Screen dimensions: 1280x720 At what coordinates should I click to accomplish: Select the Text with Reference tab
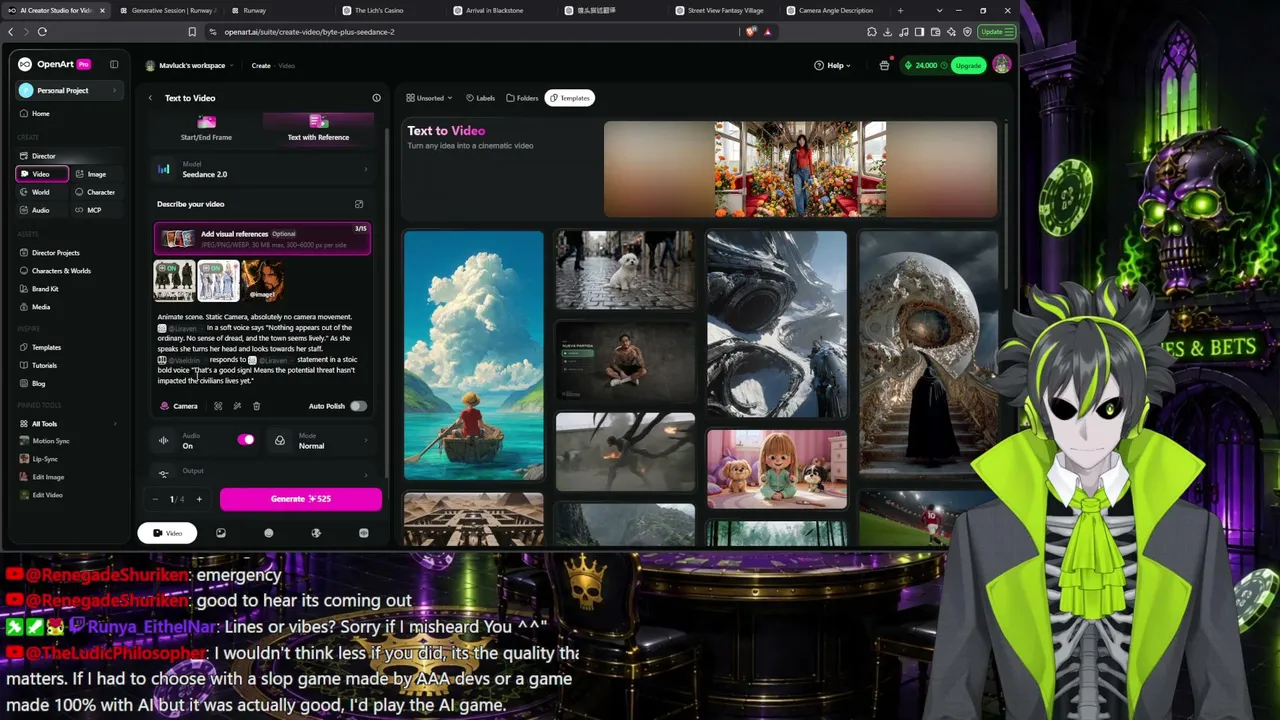click(318, 128)
